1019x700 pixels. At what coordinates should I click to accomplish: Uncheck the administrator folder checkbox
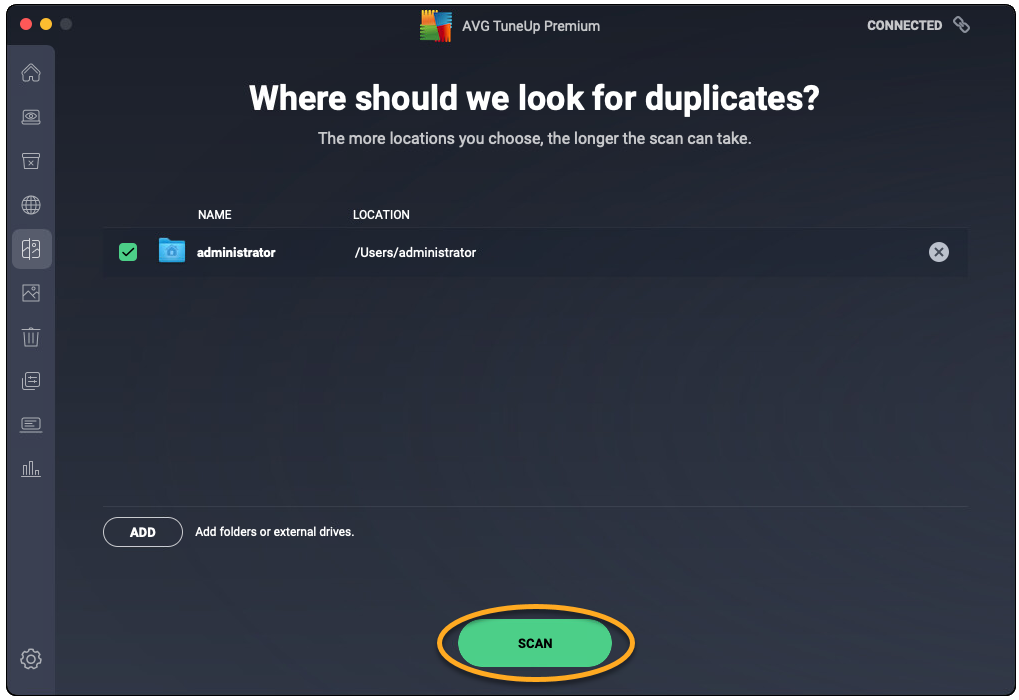click(x=128, y=252)
